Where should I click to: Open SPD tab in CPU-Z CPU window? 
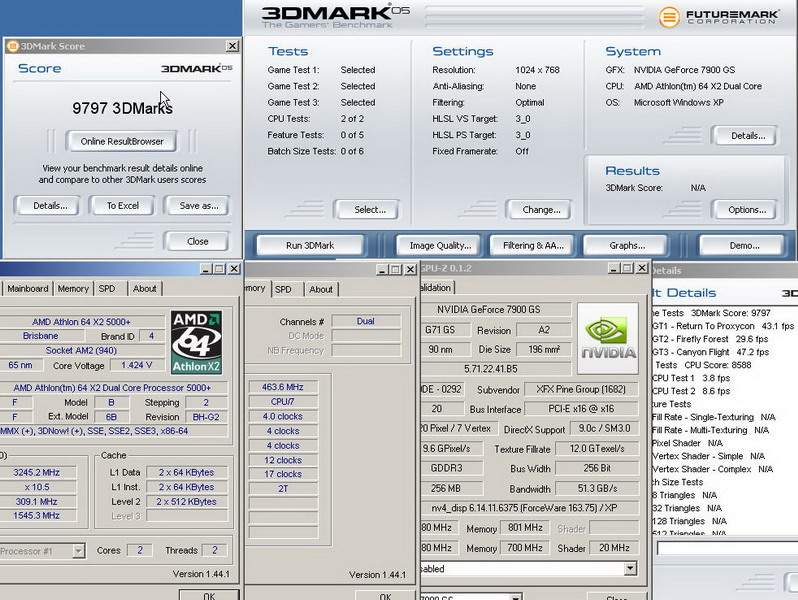[x=107, y=289]
